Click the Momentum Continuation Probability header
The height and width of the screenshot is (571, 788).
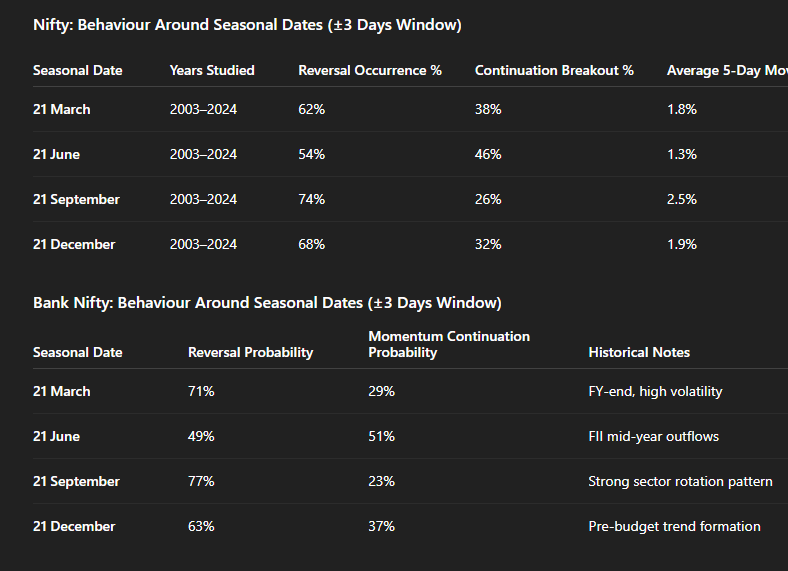point(449,344)
